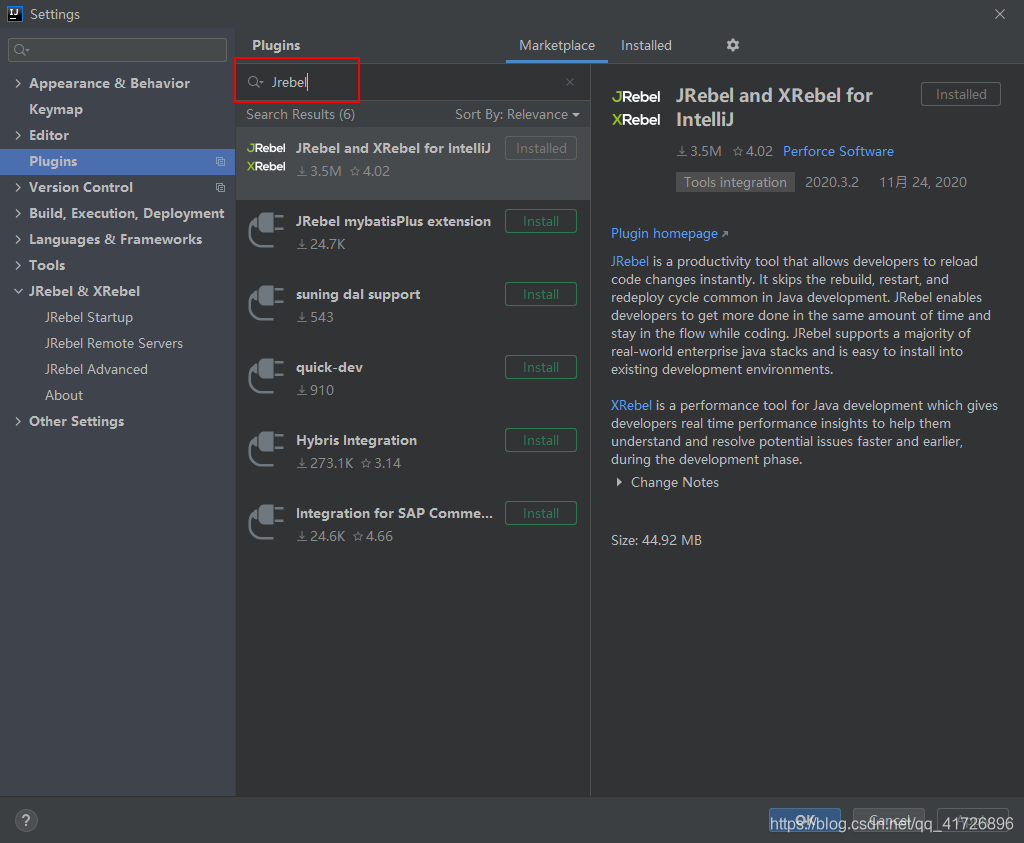Expand the Version Control chevron
Viewport: 1024px width, 843px height.
[x=18, y=187]
